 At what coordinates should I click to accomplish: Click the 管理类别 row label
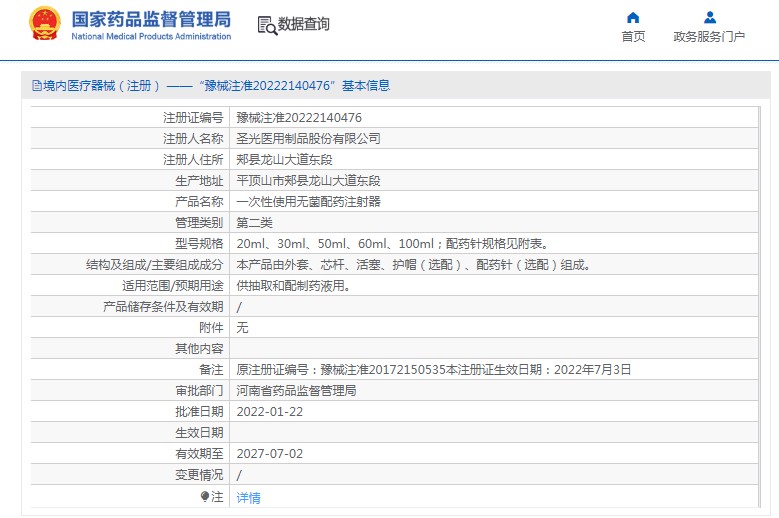coord(199,222)
